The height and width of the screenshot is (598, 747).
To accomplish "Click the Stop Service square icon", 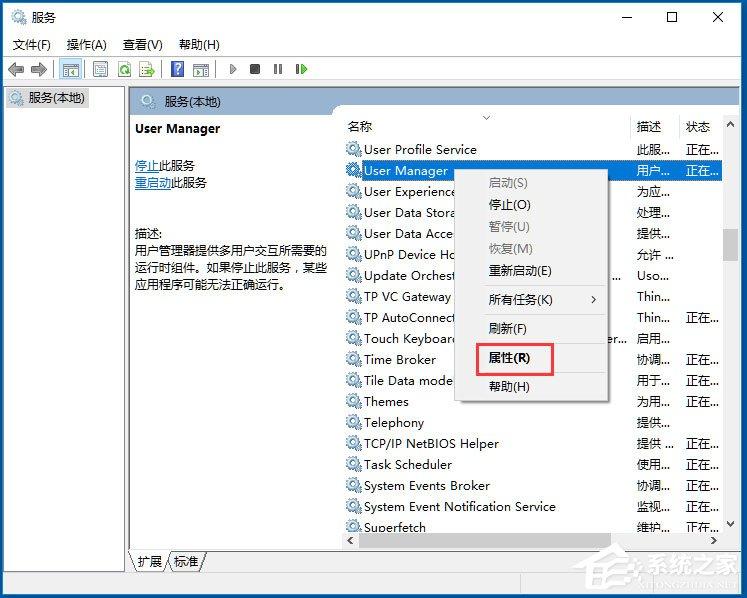I will [x=255, y=70].
